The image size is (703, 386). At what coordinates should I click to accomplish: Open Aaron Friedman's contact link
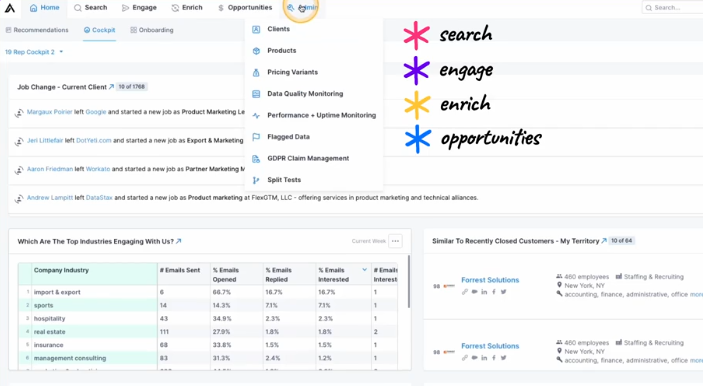pos(50,169)
